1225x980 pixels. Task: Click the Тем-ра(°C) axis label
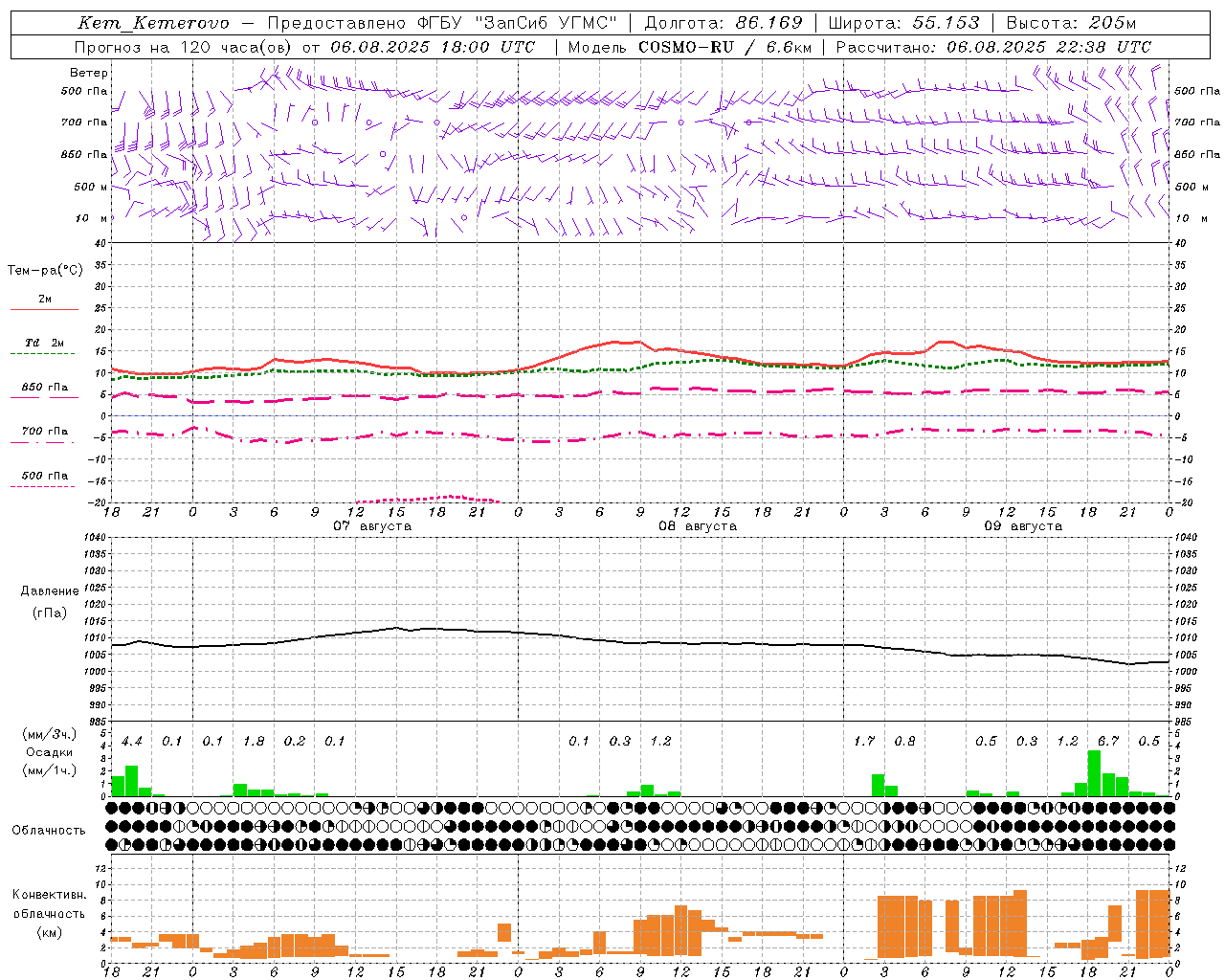(45, 271)
